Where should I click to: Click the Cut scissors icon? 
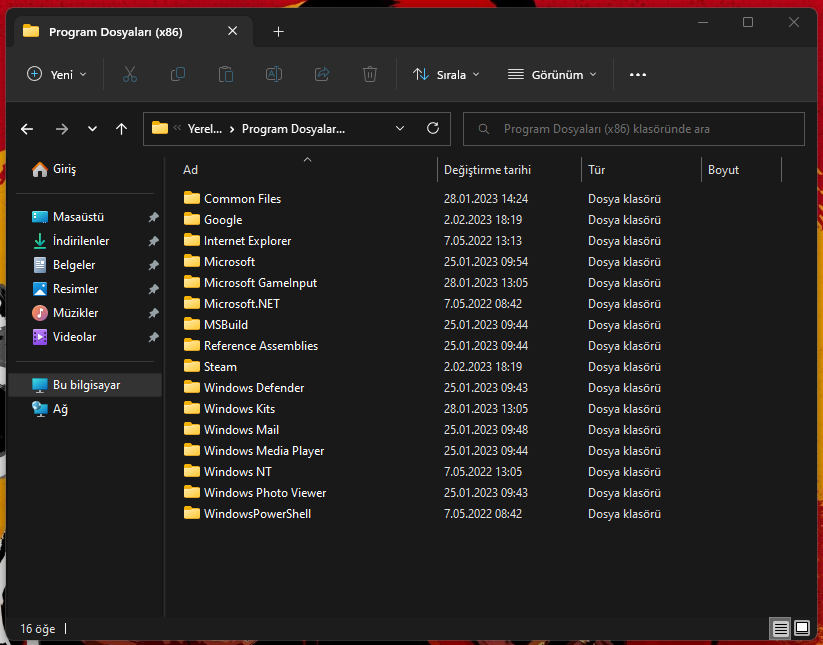[130, 75]
